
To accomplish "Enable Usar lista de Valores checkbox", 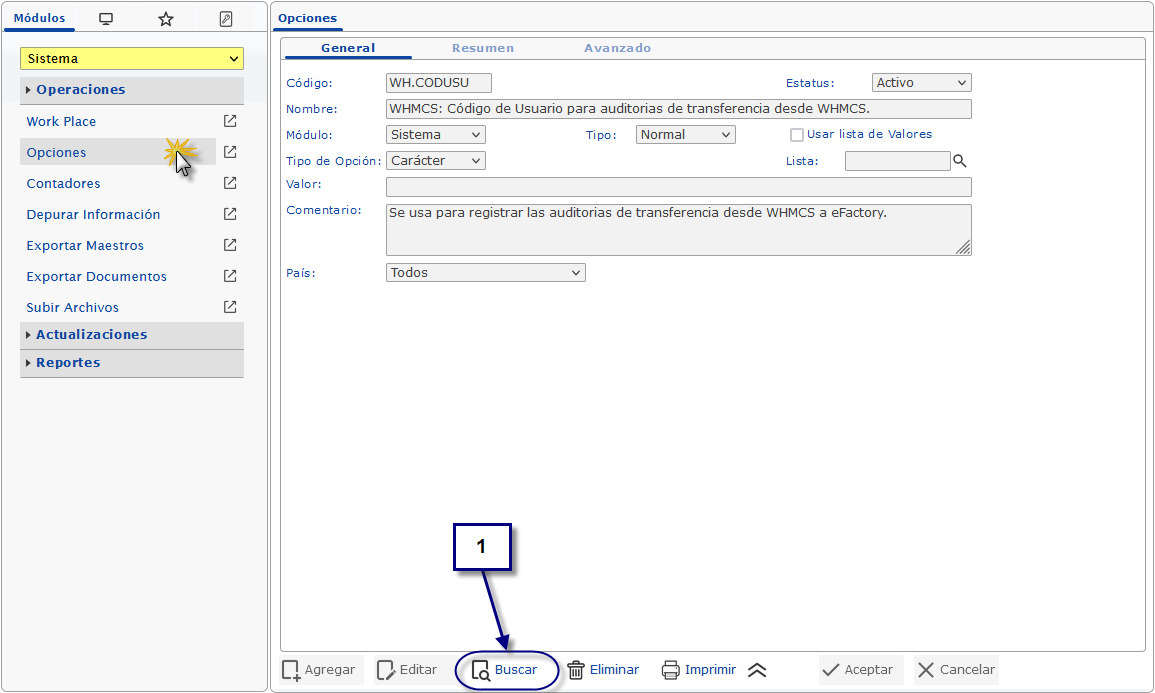I will click(797, 135).
